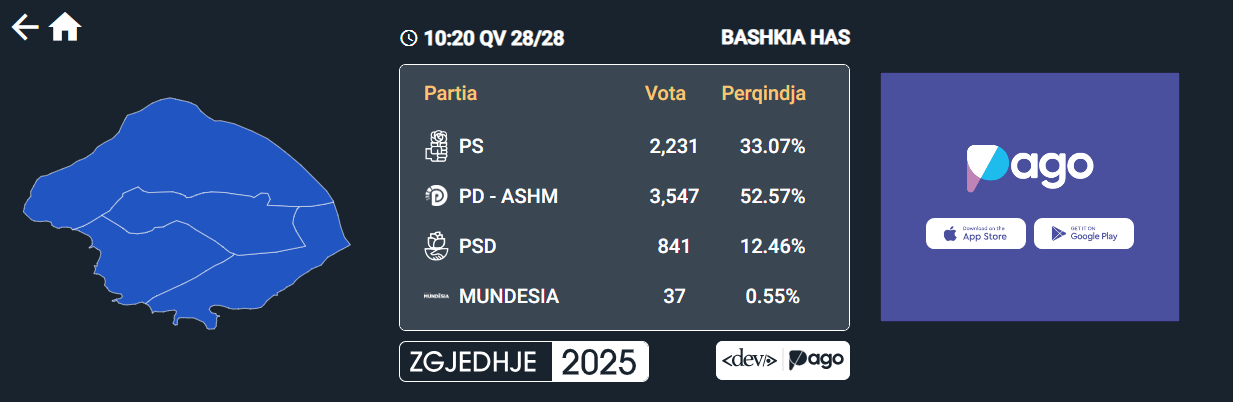The height and width of the screenshot is (402, 1233).
Task: Click the PSD party logo
Action: click(436, 246)
